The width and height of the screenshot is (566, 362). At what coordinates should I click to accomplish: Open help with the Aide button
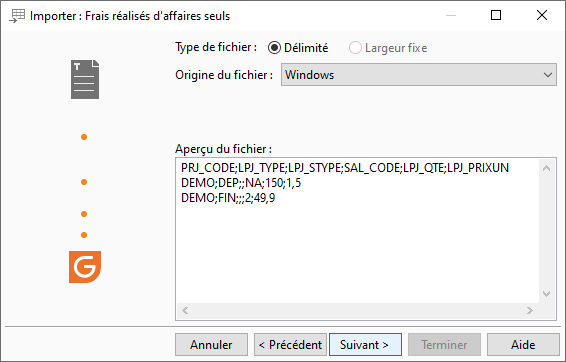point(523,345)
